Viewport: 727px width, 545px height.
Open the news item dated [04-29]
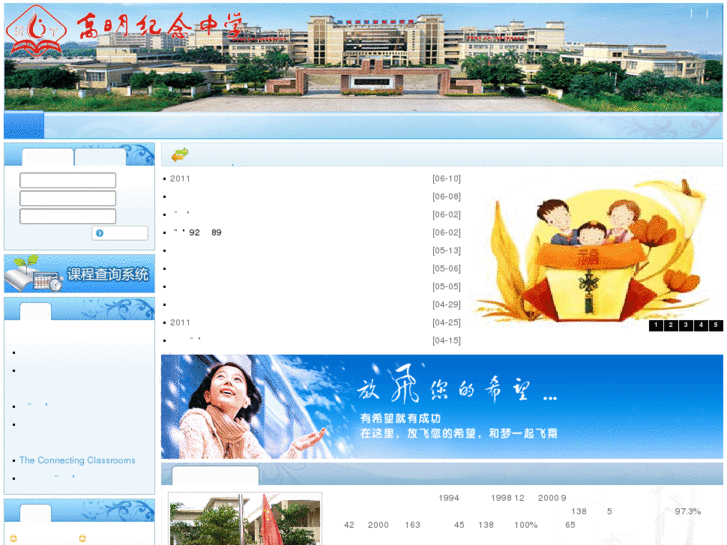pos(312,305)
